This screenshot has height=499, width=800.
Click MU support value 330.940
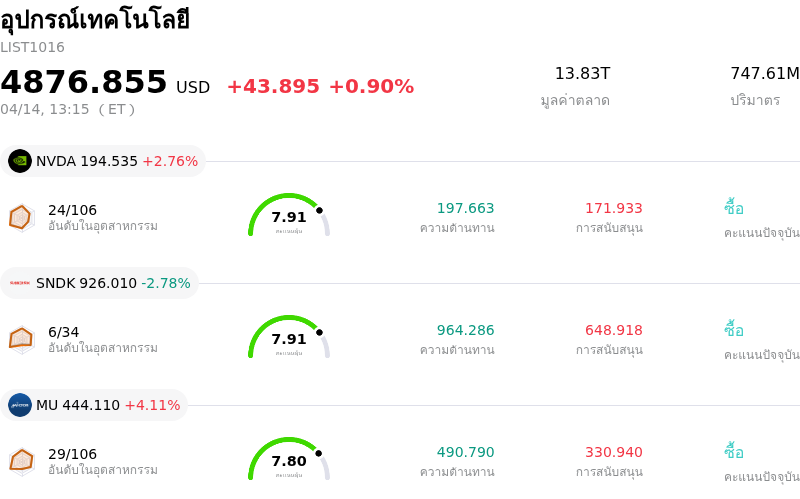click(613, 452)
